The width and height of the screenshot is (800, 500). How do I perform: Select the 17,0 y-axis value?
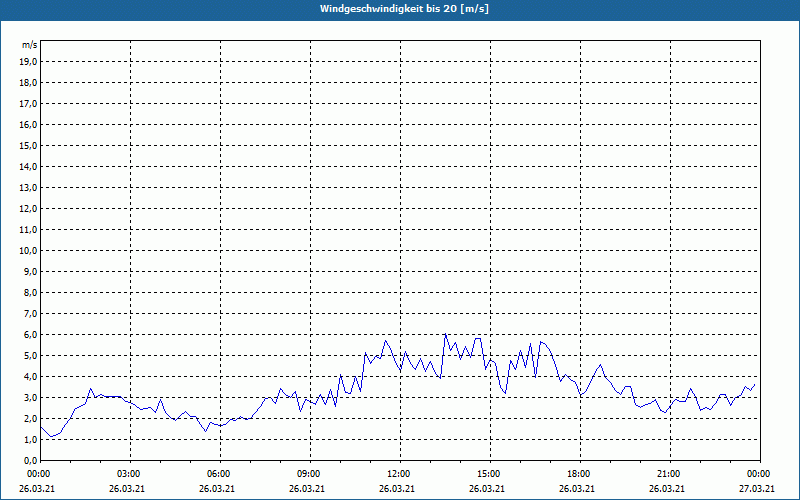[28, 104]
